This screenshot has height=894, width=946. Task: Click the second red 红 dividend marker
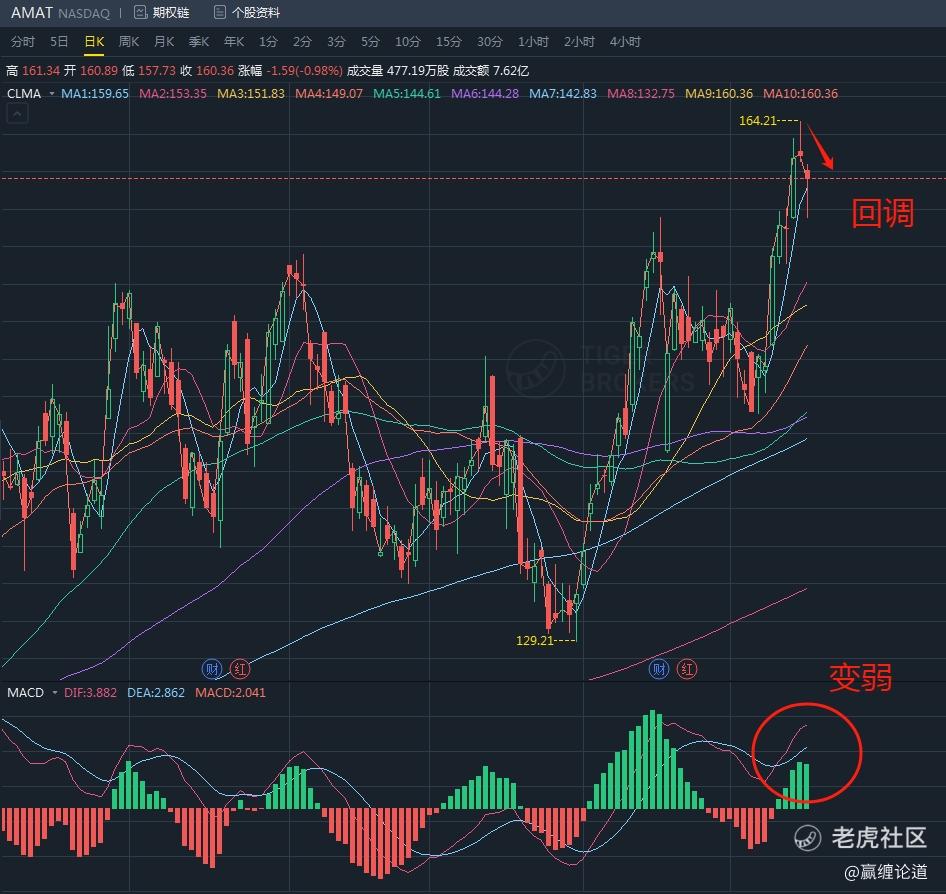coord(687,668)
